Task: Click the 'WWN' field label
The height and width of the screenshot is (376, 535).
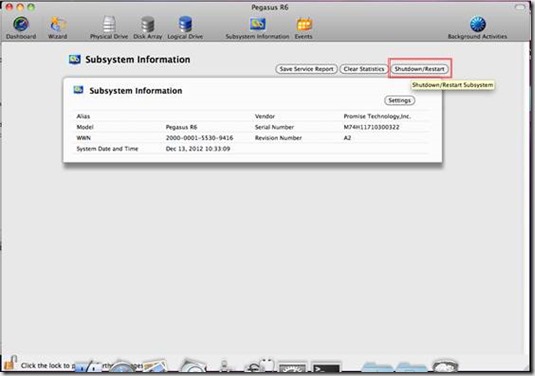Action: click(84, 138)
